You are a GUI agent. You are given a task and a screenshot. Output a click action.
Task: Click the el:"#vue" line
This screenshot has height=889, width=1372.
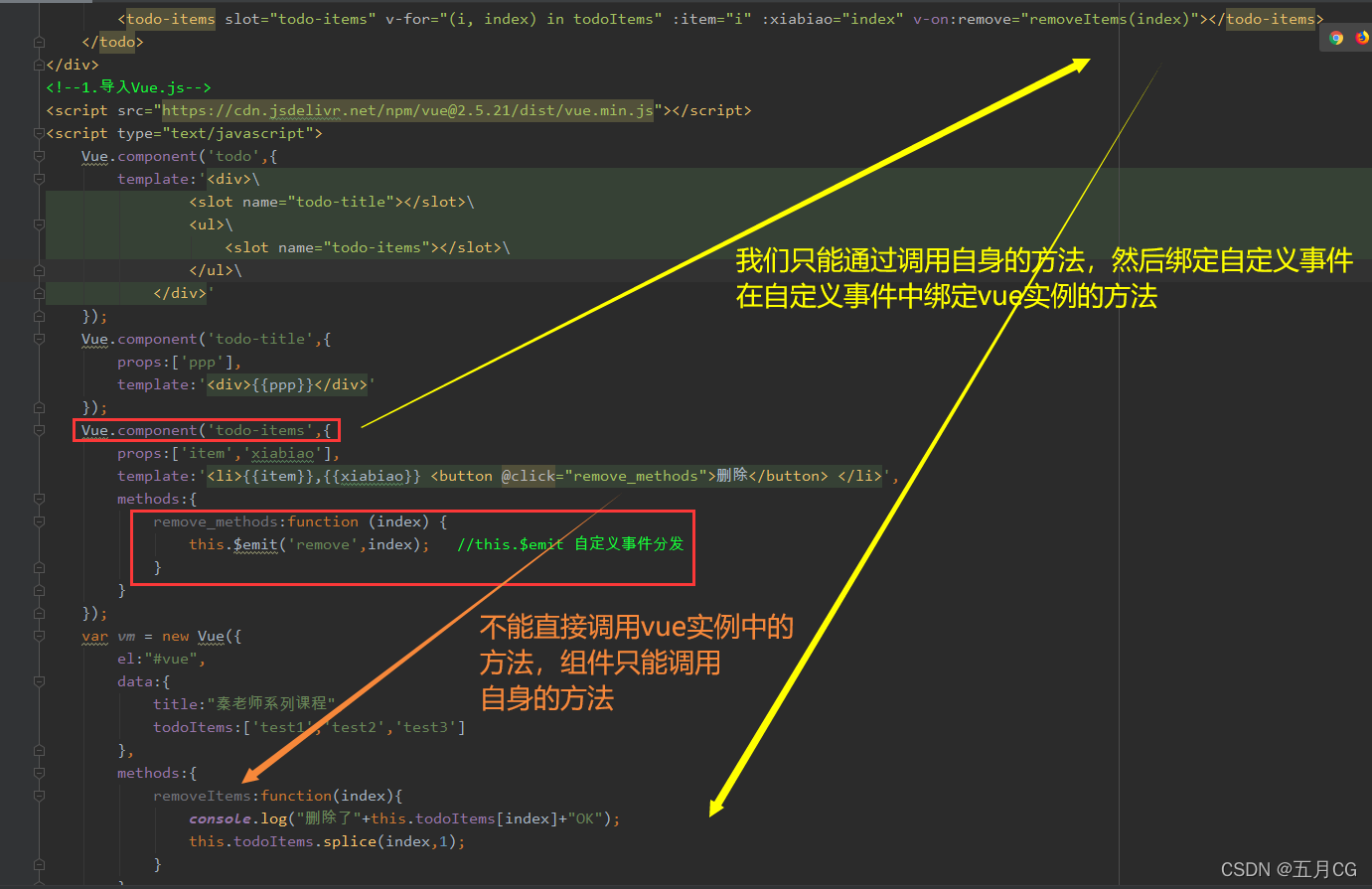[x=162, y=659]
